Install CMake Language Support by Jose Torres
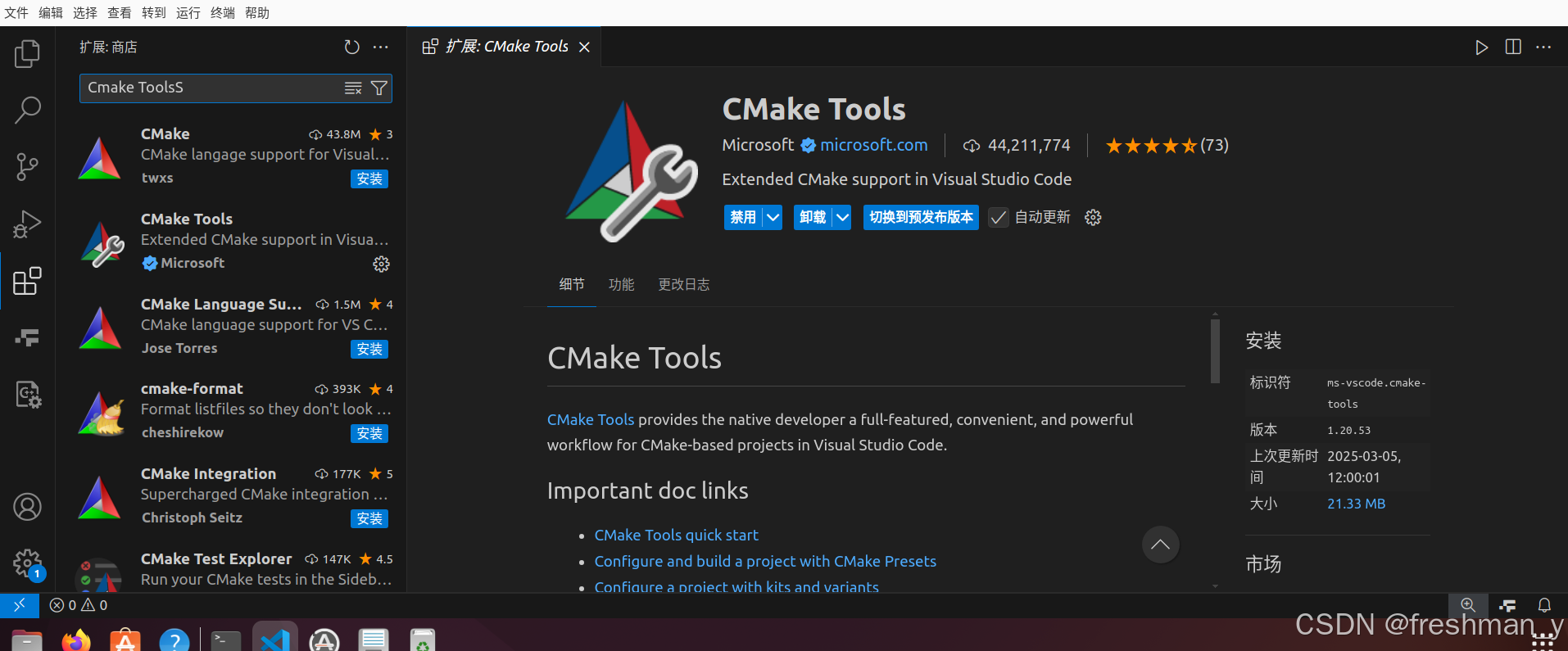 [369, 349]
